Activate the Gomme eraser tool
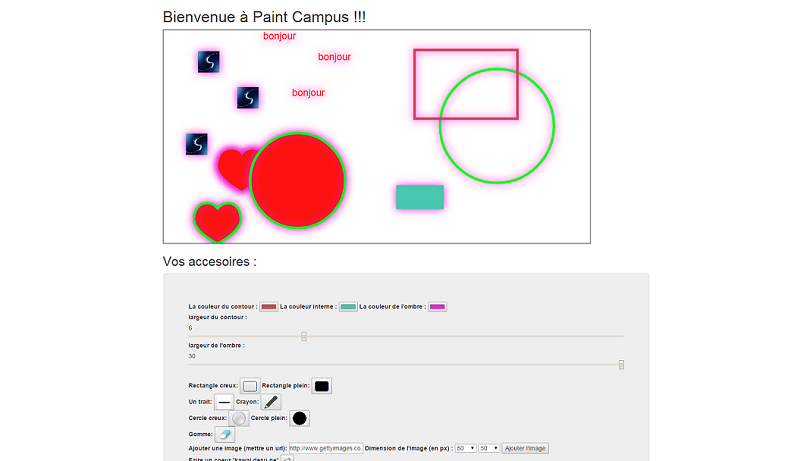This screenshot has height=461, width=810. click(x=225, y=434)
